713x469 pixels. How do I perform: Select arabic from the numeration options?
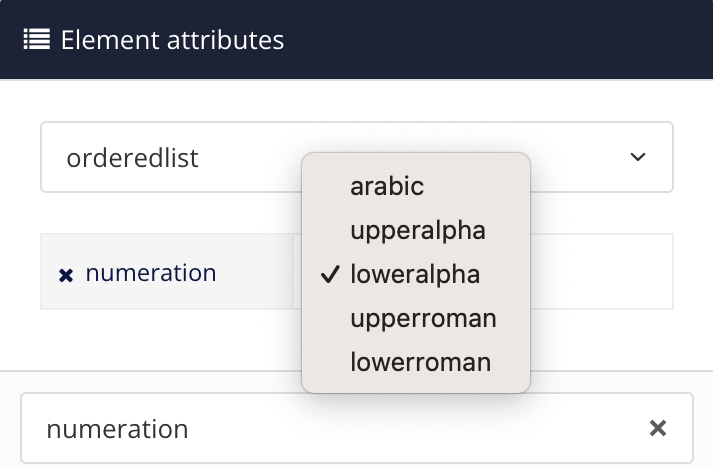(387, 186)
